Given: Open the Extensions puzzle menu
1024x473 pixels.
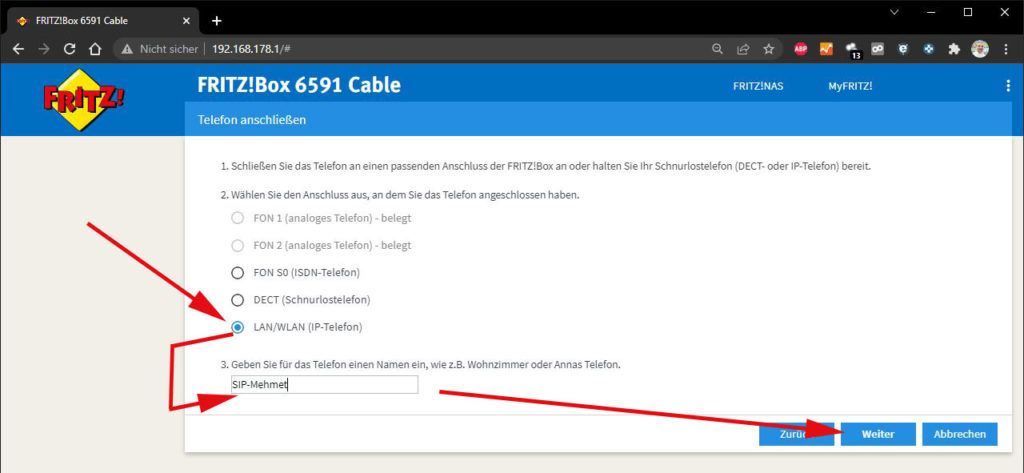Looking at the screenshot, I should tap(955, 49).
